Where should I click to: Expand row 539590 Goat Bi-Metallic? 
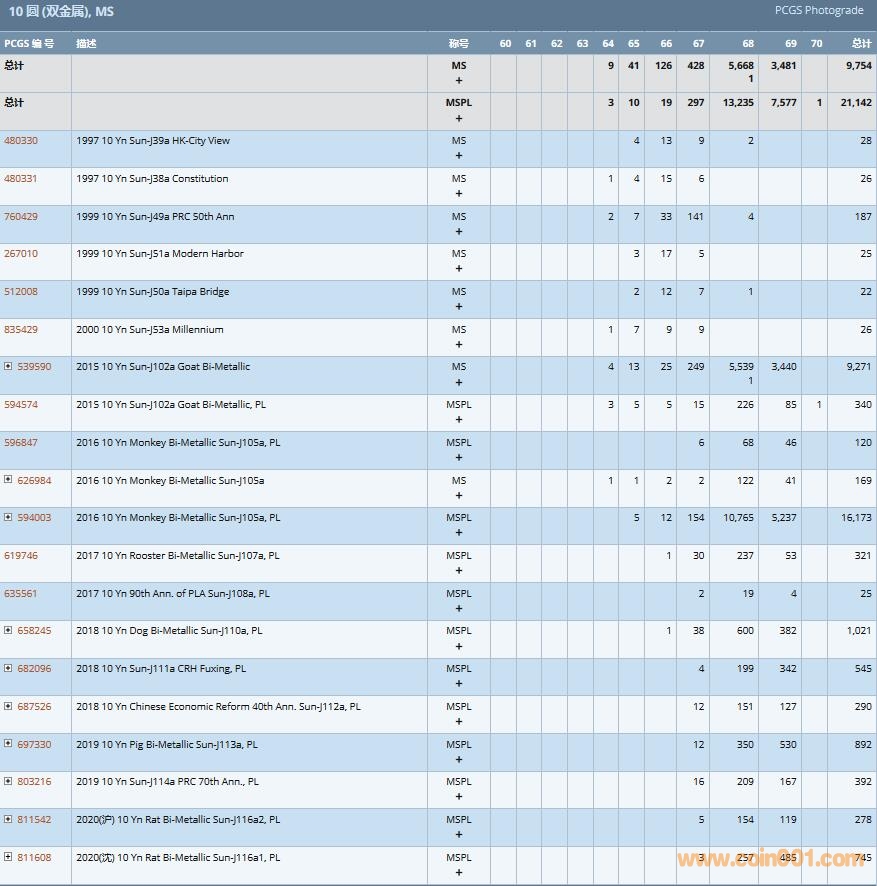[x=8, y=366]
